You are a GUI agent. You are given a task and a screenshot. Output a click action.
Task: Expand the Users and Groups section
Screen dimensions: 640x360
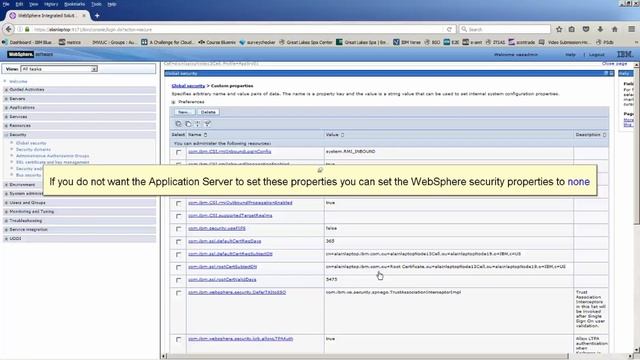[6, 203]
